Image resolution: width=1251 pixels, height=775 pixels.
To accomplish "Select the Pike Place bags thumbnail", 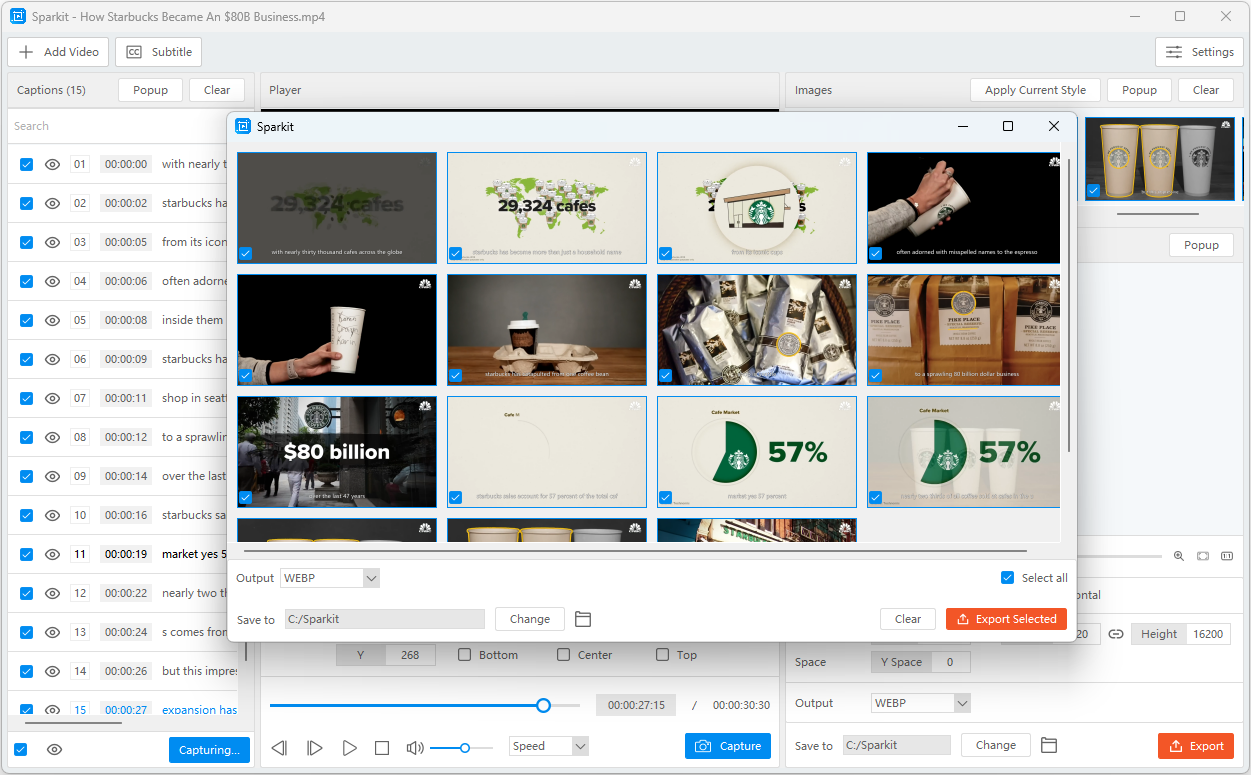I will pos(963,330).
